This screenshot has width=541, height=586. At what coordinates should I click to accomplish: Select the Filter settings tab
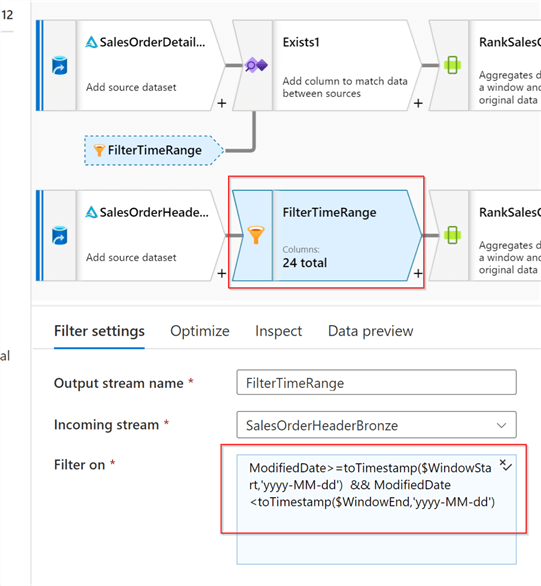pyautogui.click(x=99, y=331)
